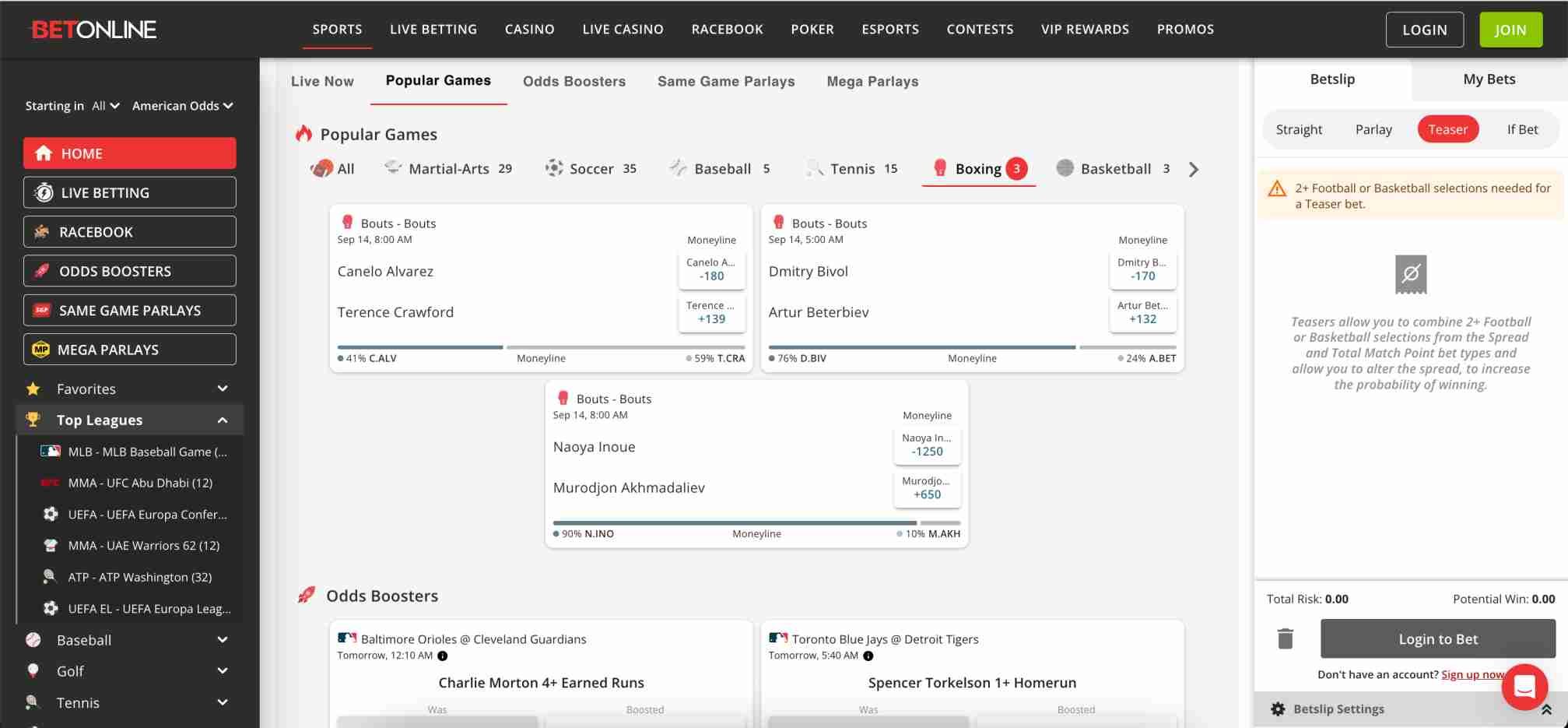Click the Sign up now link
The height and width of the screenshot is (728, 1568).
[x=1472, y=674]
